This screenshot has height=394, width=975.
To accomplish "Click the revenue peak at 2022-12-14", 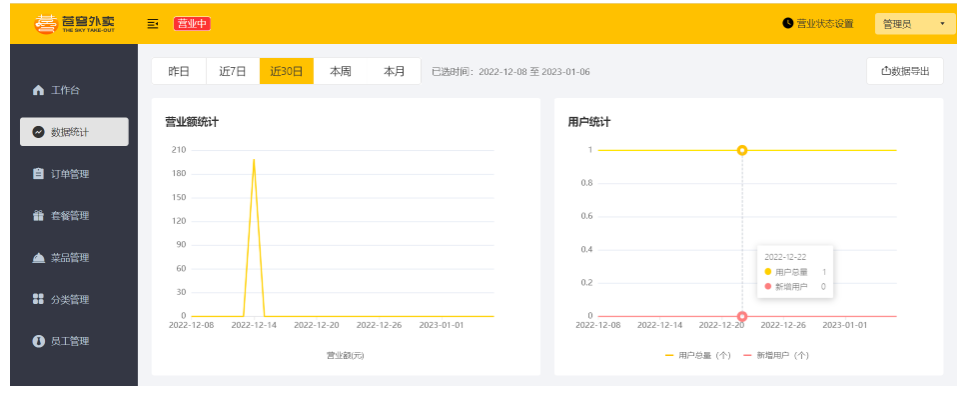I will click(x=254, y=160).
